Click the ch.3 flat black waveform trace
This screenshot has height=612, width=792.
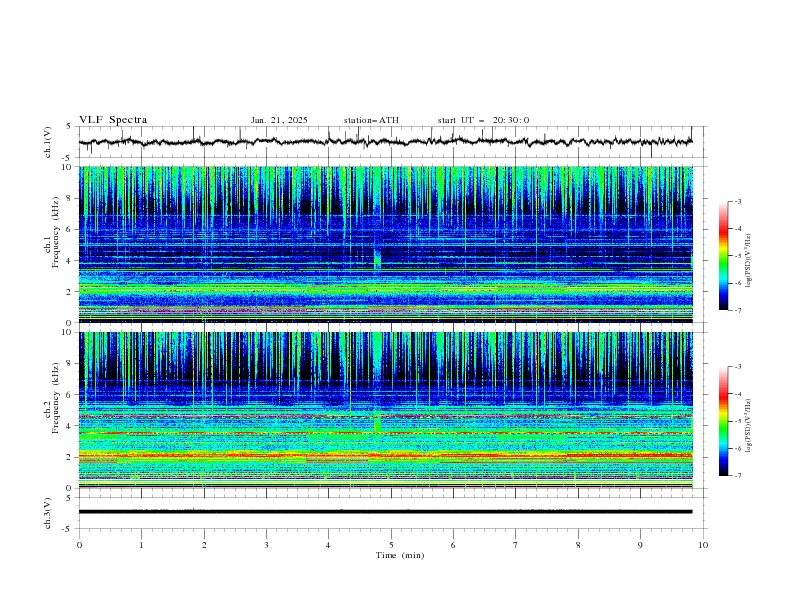click(x=385, y=512)
